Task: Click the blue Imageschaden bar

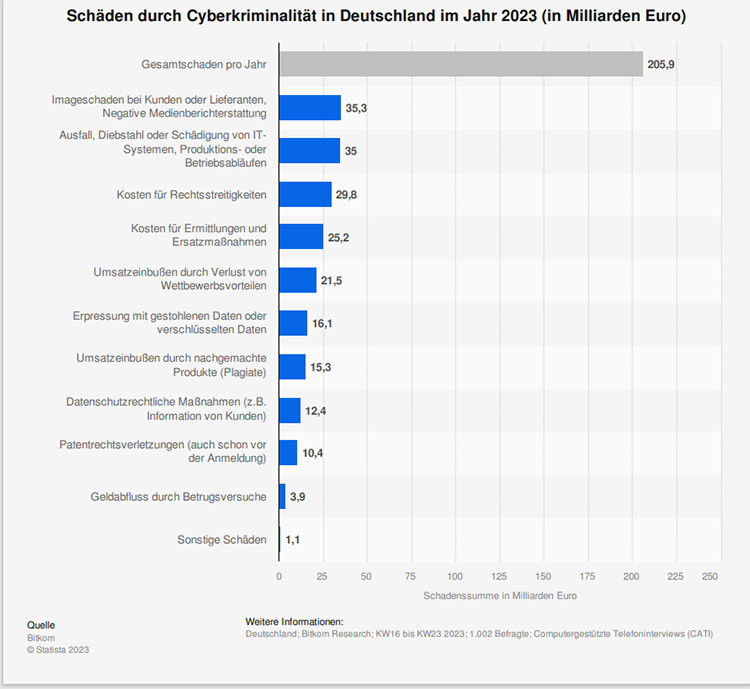Action: (x=310, y=108)
